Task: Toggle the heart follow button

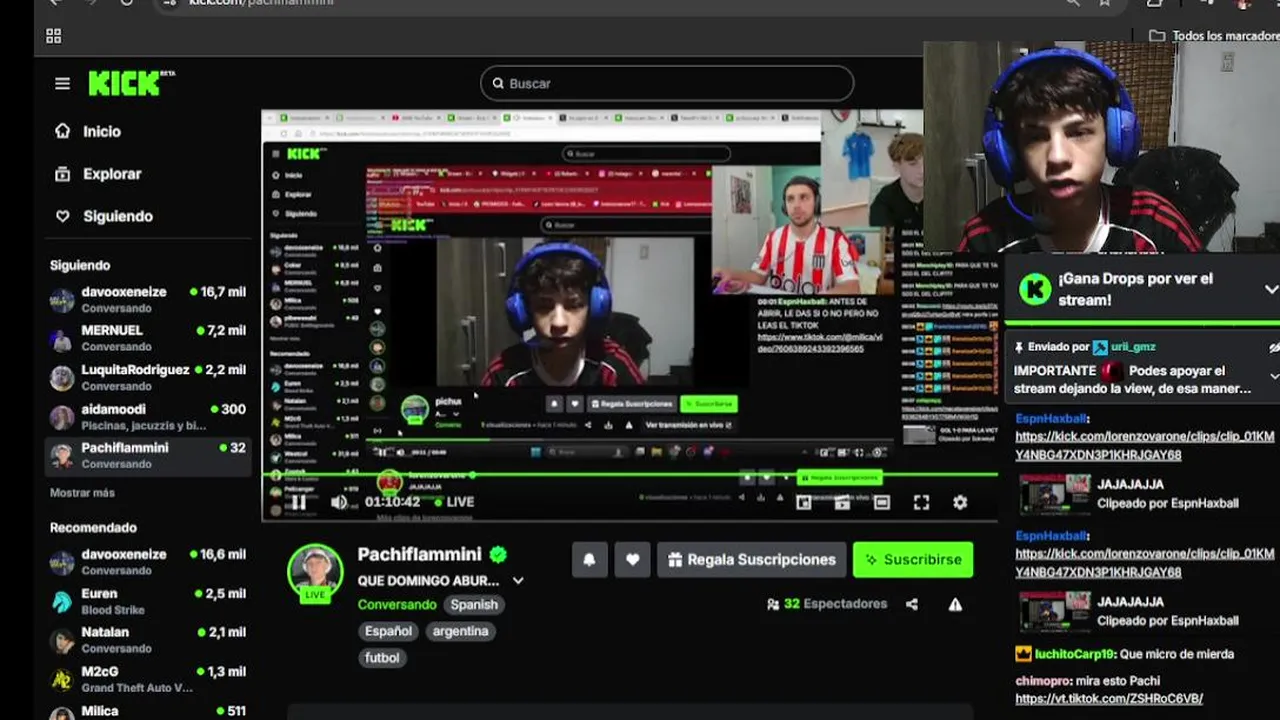Action: click(632, 560)
